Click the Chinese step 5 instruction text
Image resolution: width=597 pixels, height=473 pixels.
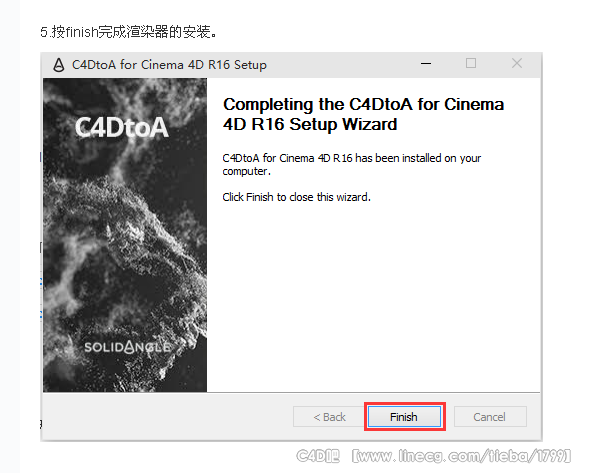click(x=129, y=32)
